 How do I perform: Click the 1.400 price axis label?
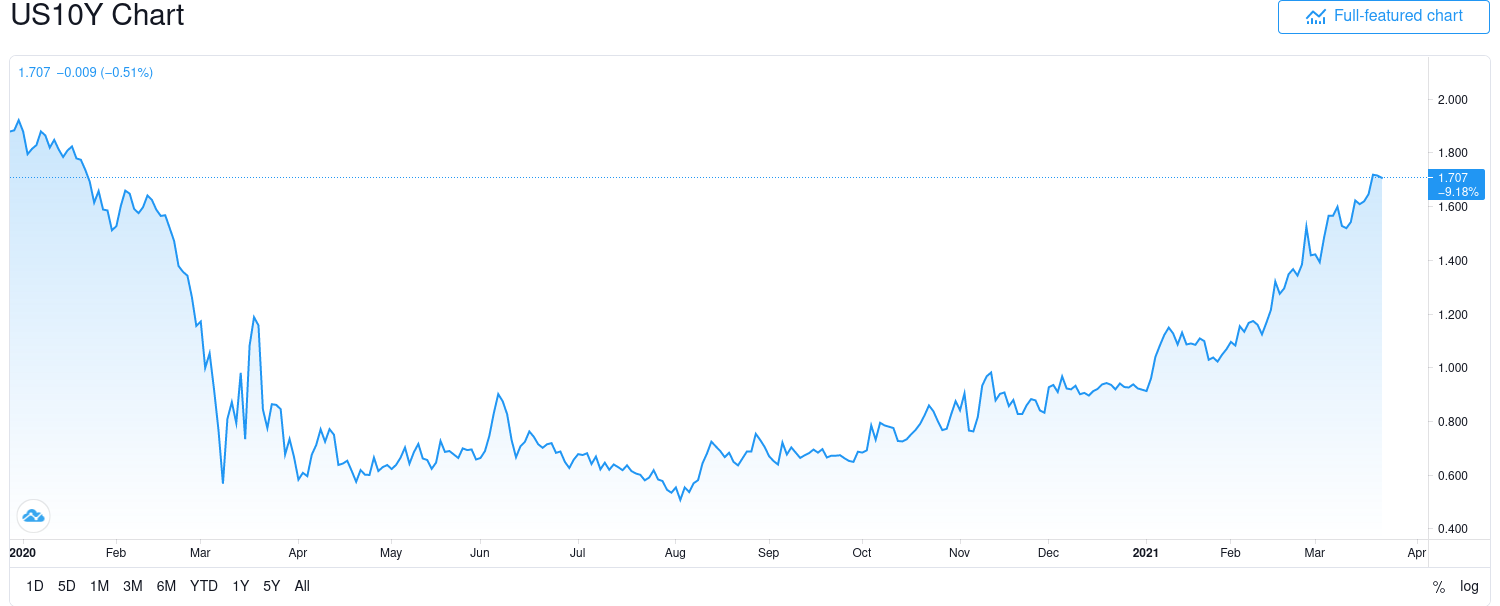[x=1452, y=261]
